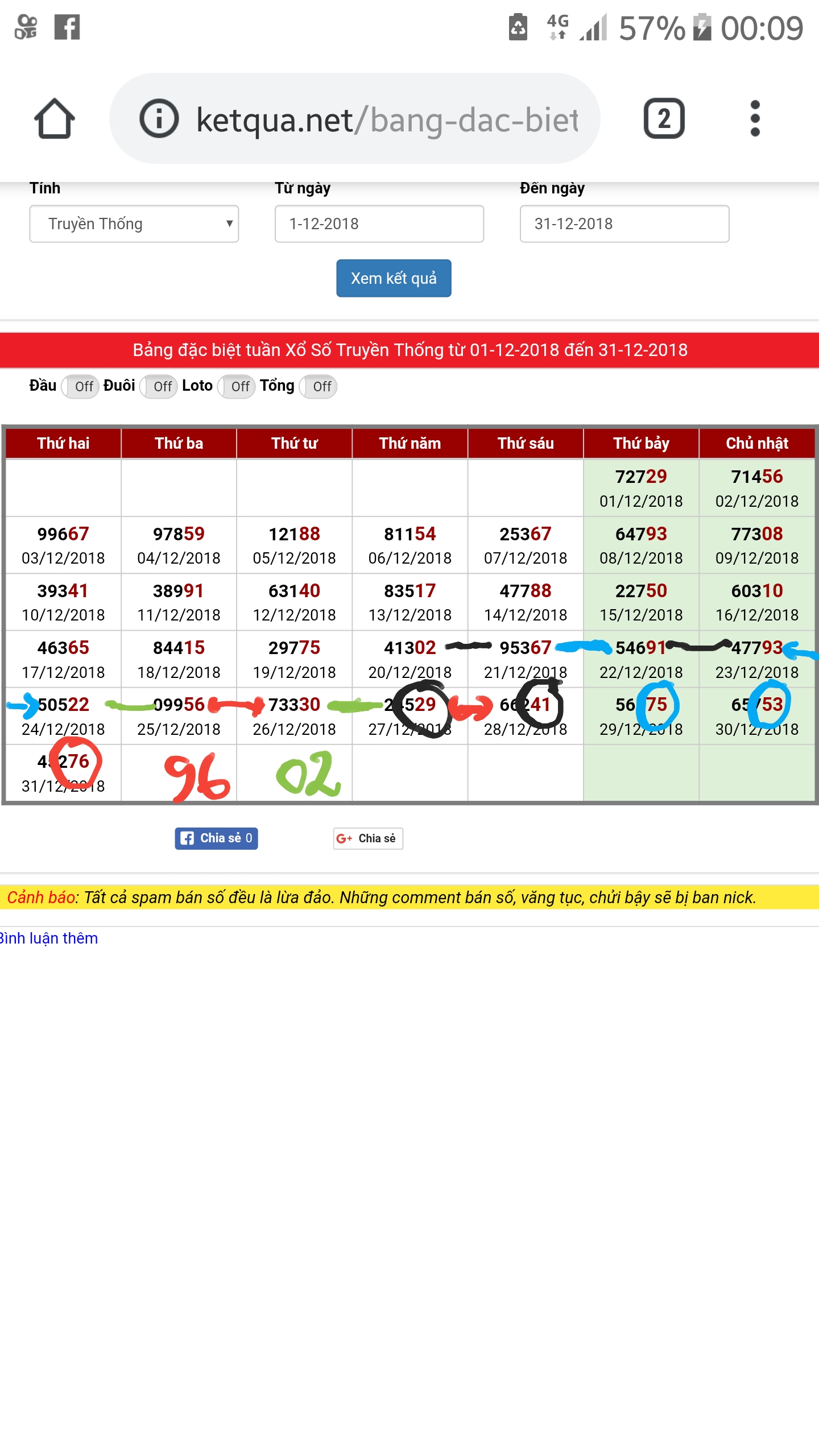This screenshot has height=1456, width=819.
Task: Share on Facebook with Chia sẻ button
Action: (216, 838)
